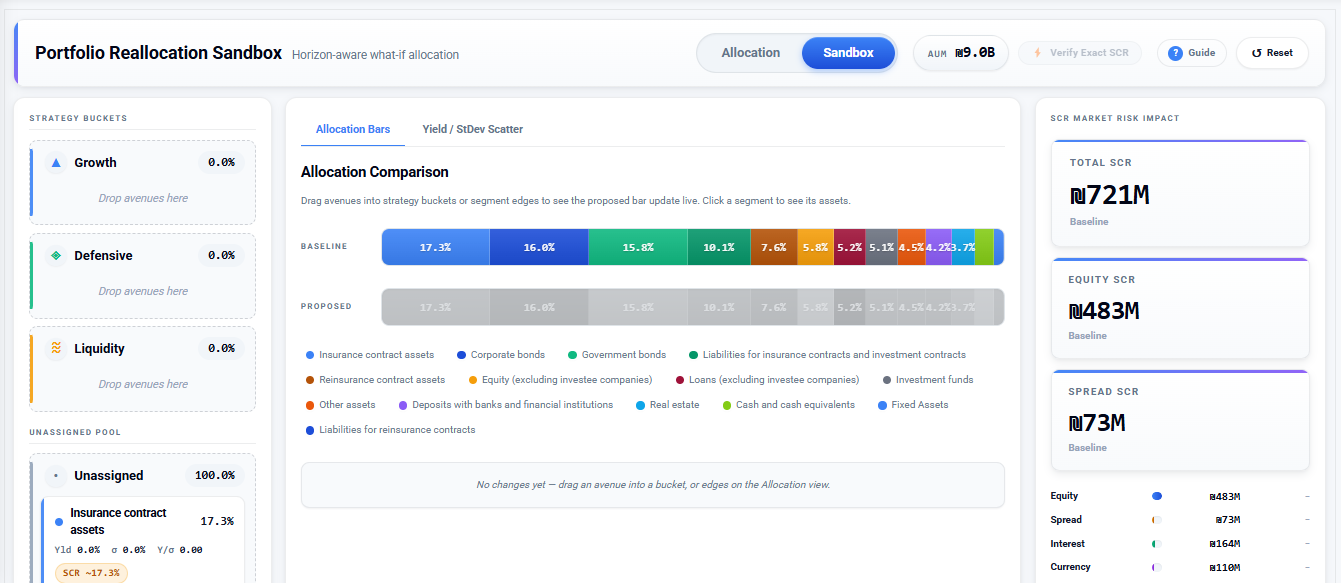The image size is (1341, 583).
Task: Click Deposits with banks legend entry
Action: point(506,405)
